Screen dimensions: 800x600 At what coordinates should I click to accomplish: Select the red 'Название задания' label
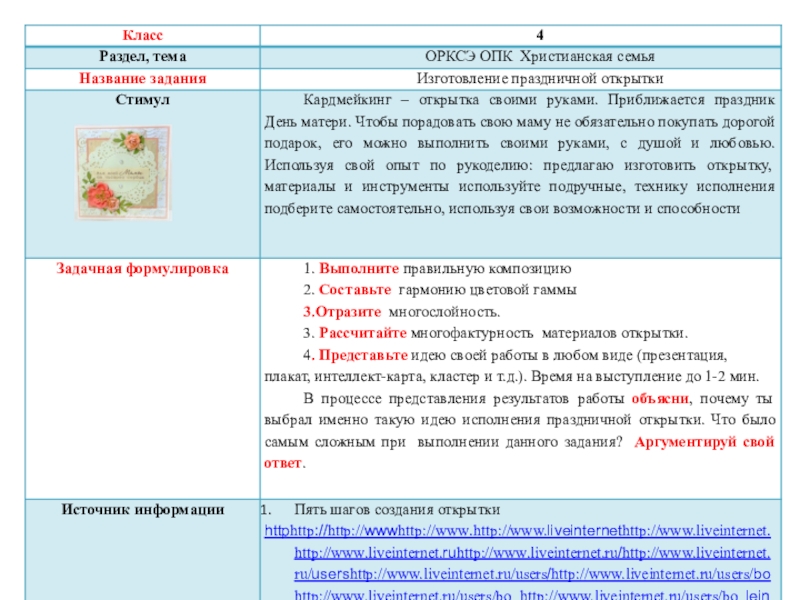[x=142, y=79]
